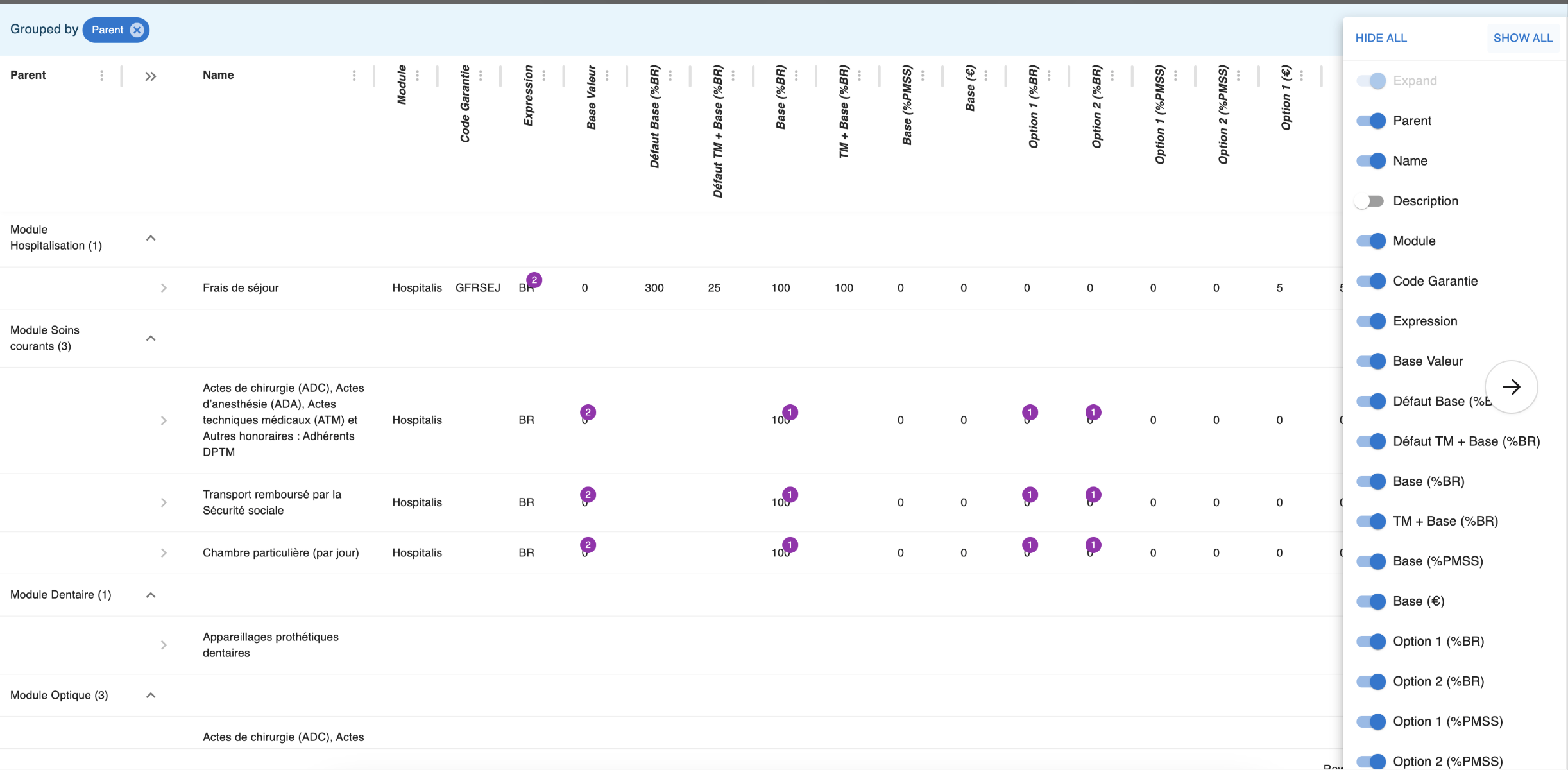Screen dimensions: 1568x770
Task: Toggle the Expression column switch
Action: click(x=1371, y=321)
